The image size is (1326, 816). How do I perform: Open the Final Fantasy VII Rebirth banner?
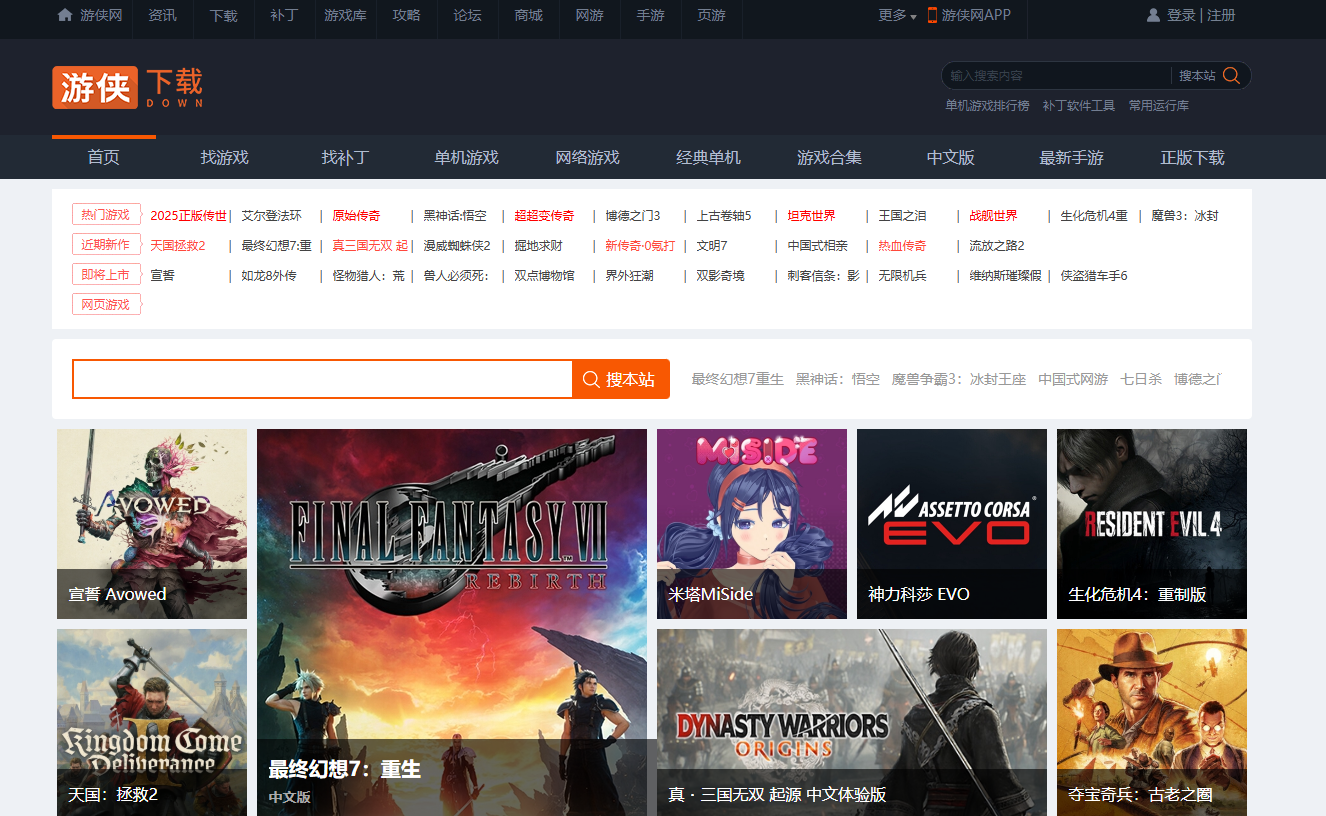coord(452,622)
